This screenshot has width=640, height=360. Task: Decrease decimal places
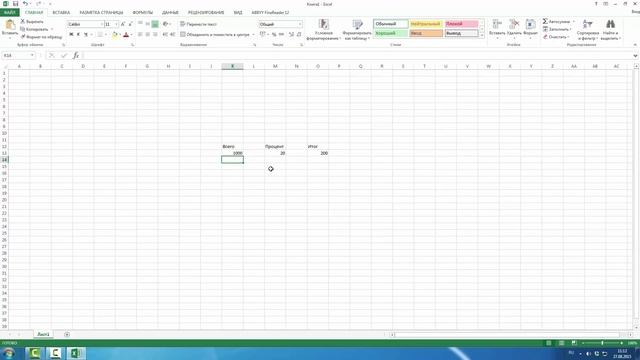(299, 35)
